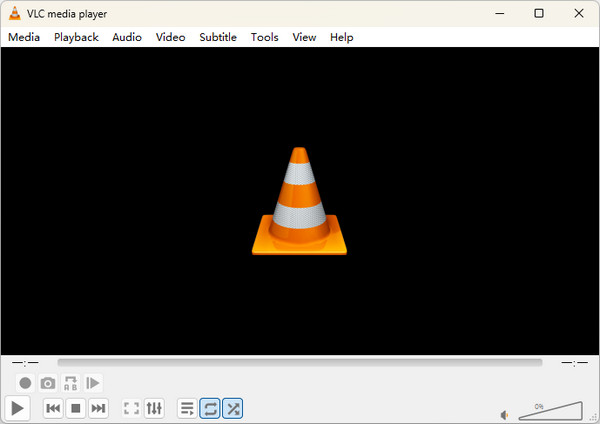The height and width of the screenshot is (424, 600).
Task: Toggle random shuffle playback
Action: click(233, 408)
